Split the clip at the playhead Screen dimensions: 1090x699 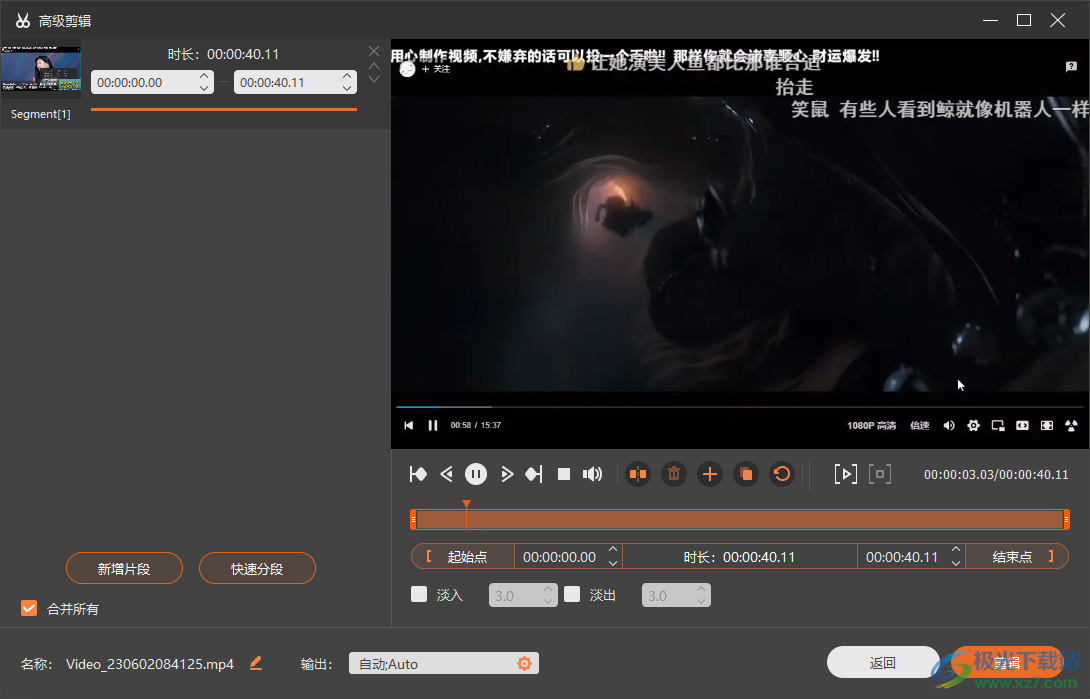(637, 474)
